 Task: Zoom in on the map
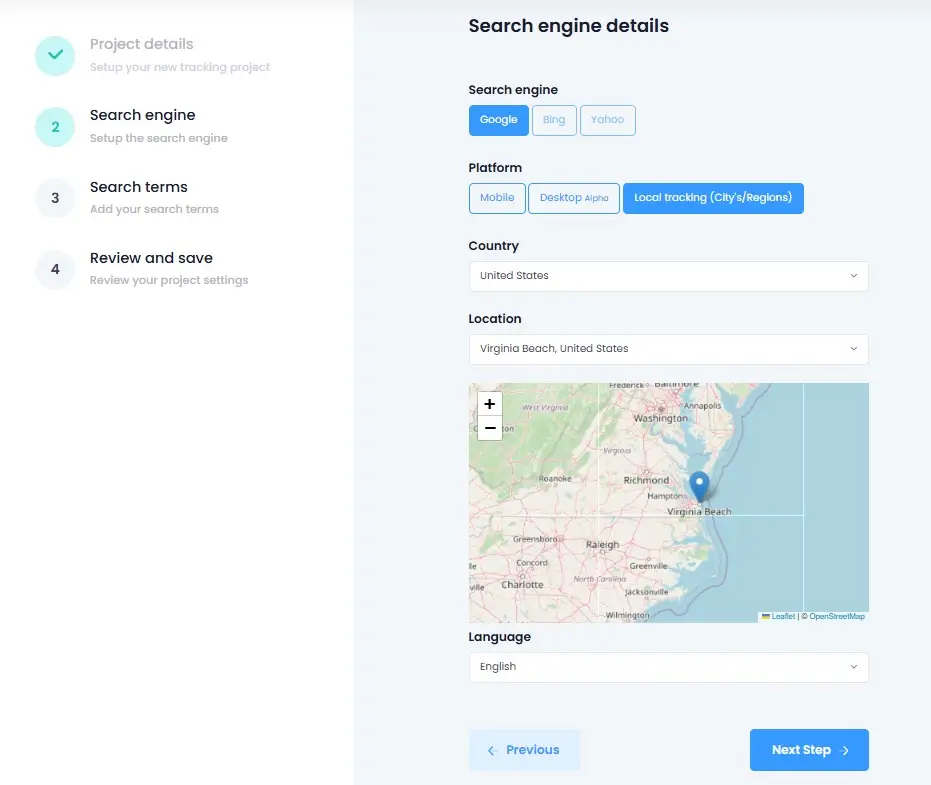[490, 404]
